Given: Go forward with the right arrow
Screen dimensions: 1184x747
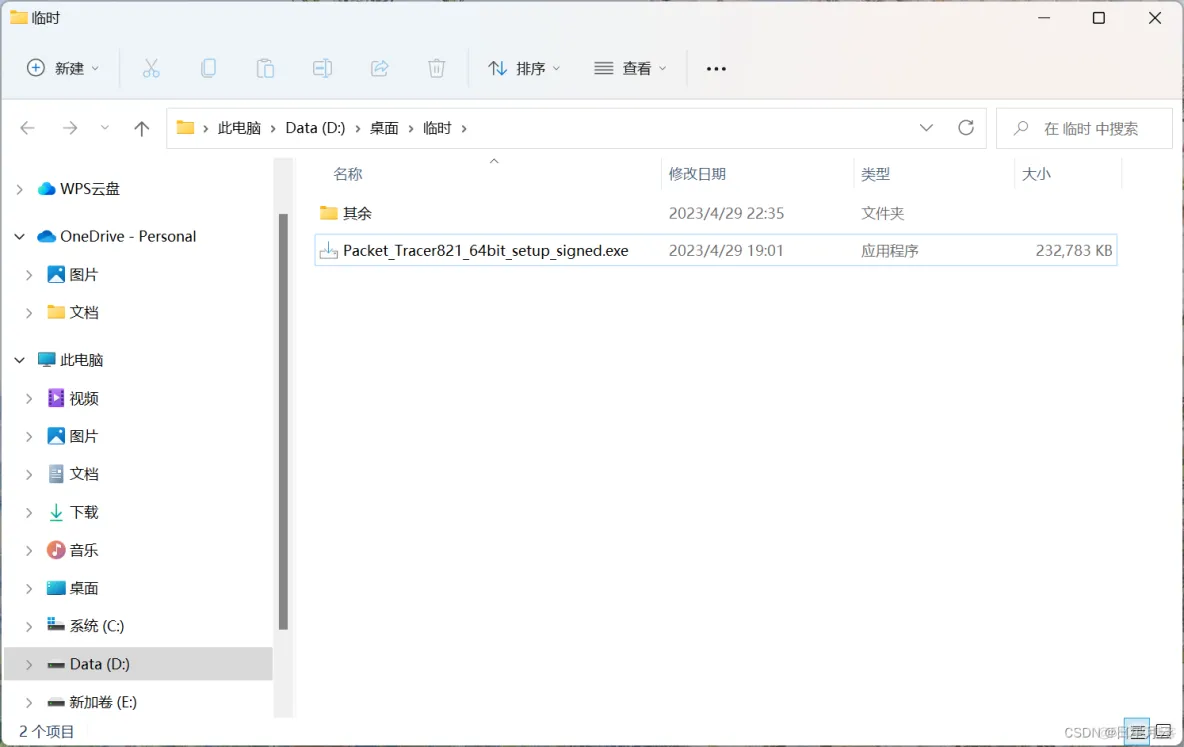Looking at the screenshot, I should pos(70,128).
